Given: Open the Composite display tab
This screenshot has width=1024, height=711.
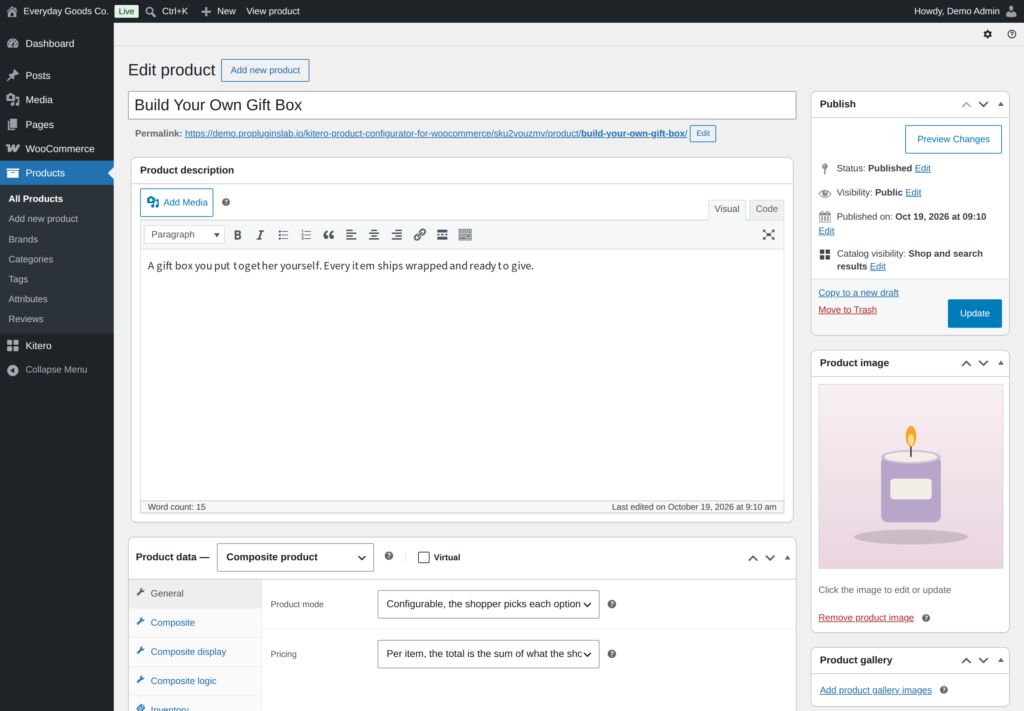Looking at the screenshot, I should coord(195,652).
